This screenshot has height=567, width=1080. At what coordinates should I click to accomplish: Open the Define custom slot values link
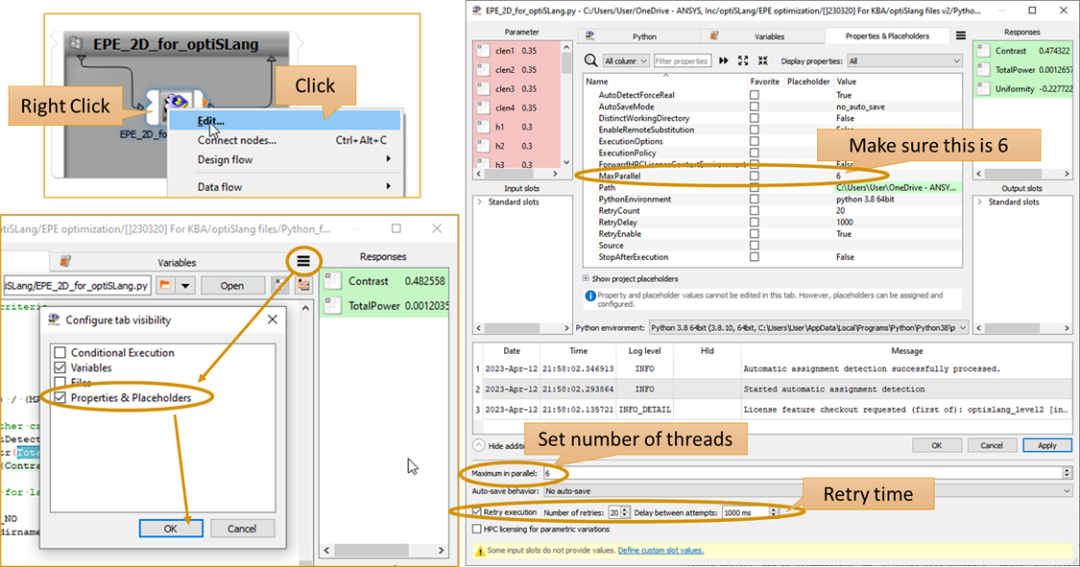click(660, 550)
